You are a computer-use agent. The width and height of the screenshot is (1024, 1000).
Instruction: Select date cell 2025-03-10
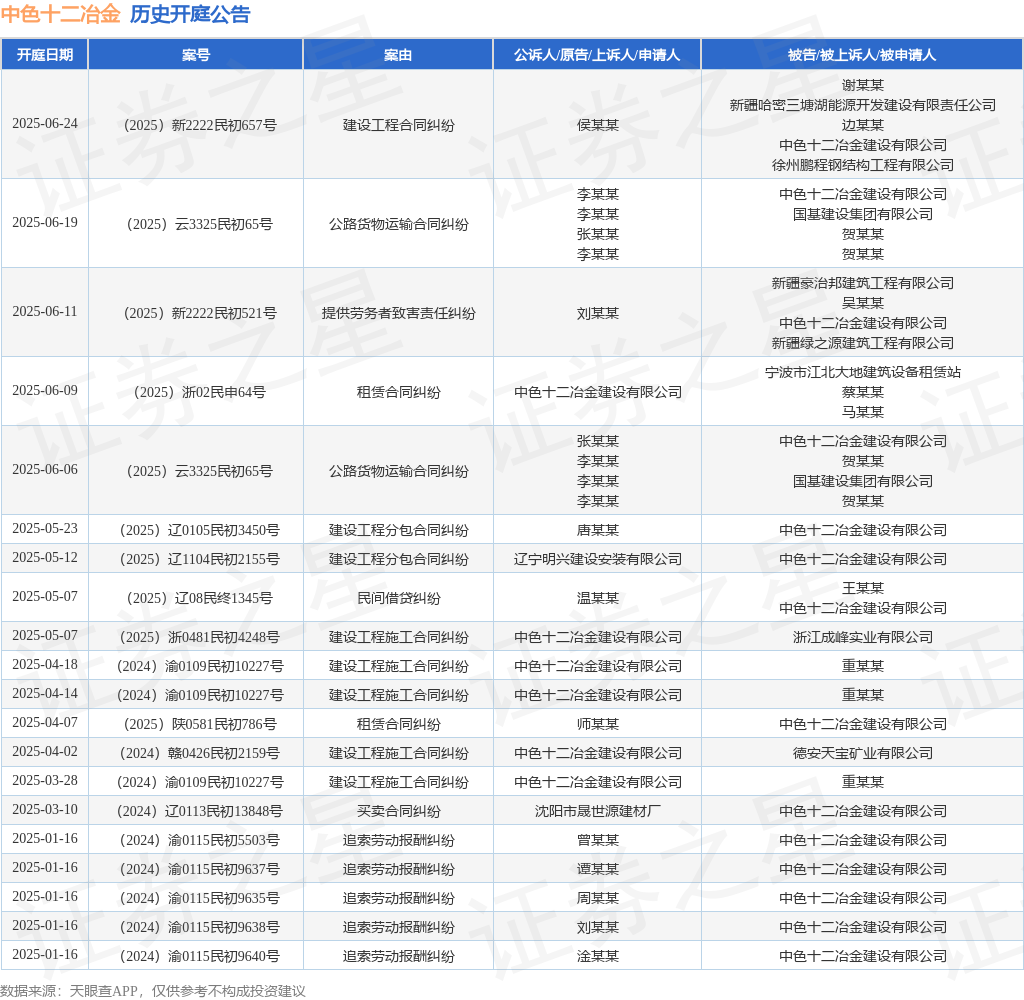pyautogui.click(x=45, y=809)
